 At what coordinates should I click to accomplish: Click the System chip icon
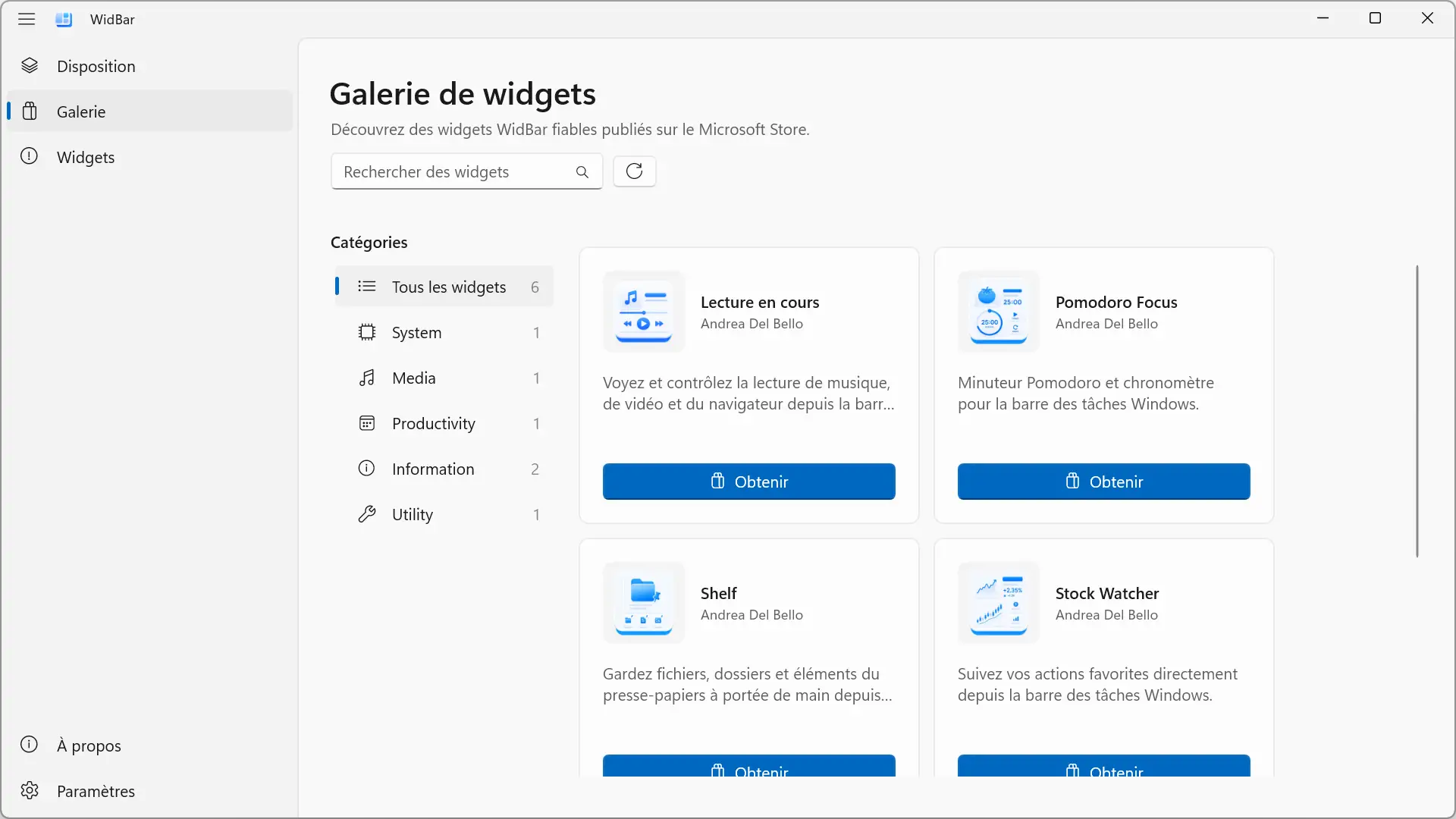367,332
